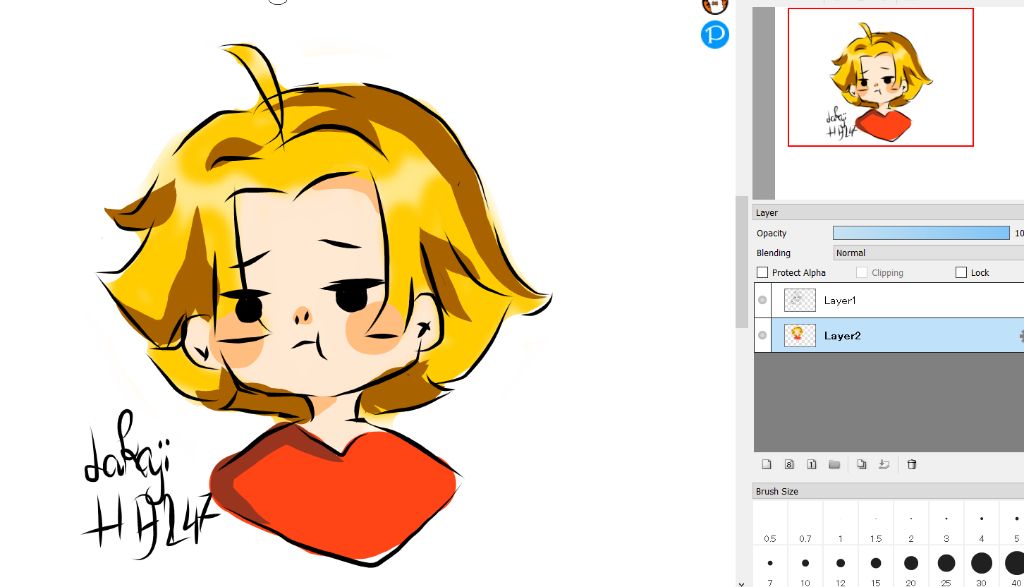This screenshot has height=587, width=1024.
Task: Click the Layer2 thumbnail
Action: coord(799,336)
